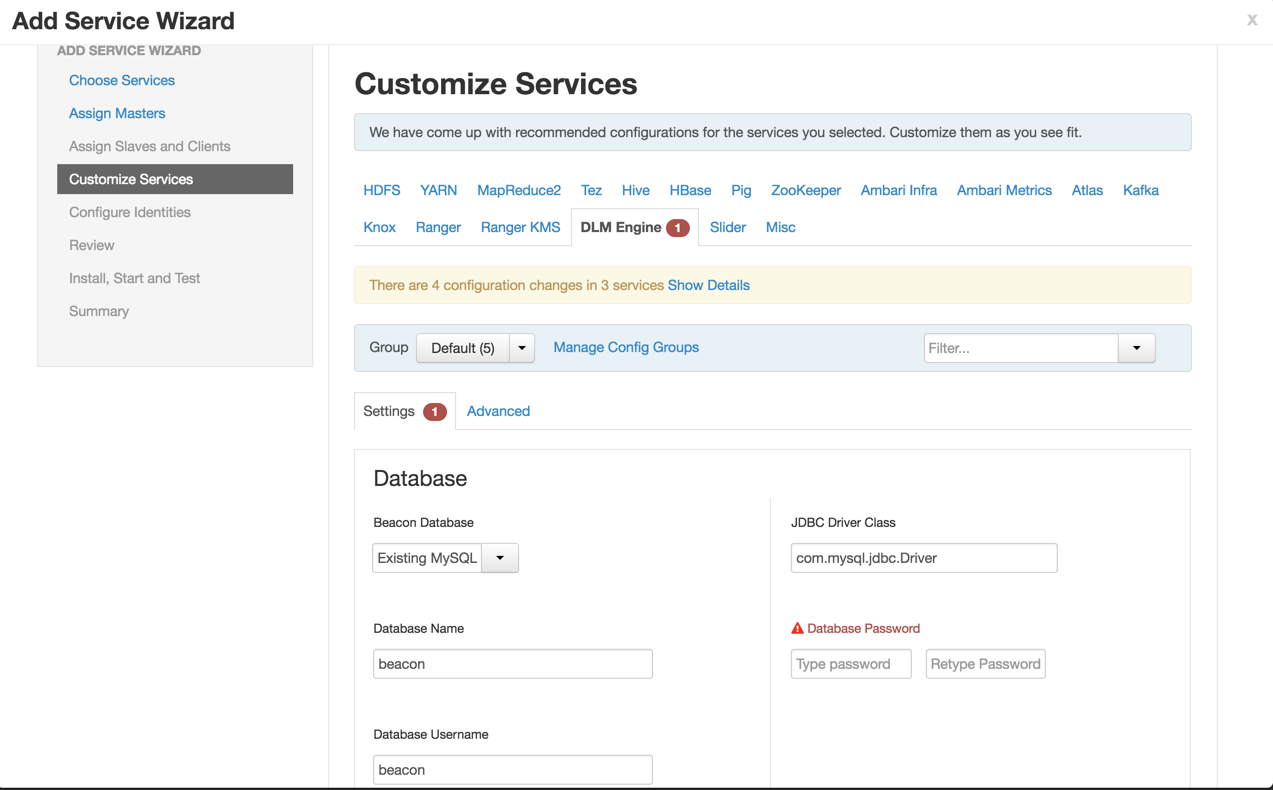Click the red badge on DLM Engine tab

pos(677,228)
